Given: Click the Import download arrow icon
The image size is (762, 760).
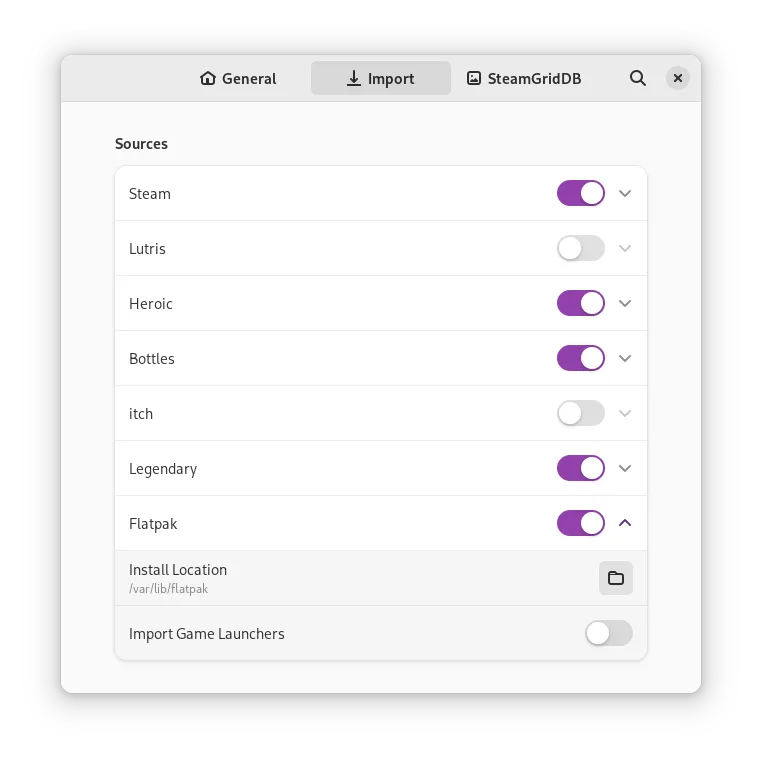Looking at the screenshot, I should point(354,78).
